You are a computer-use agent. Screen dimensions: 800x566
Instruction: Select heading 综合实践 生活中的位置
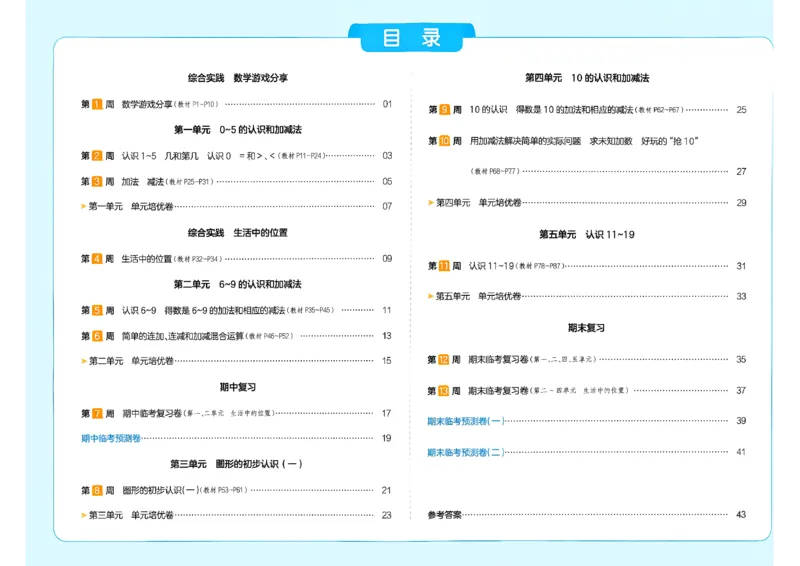tap(238, 233)
